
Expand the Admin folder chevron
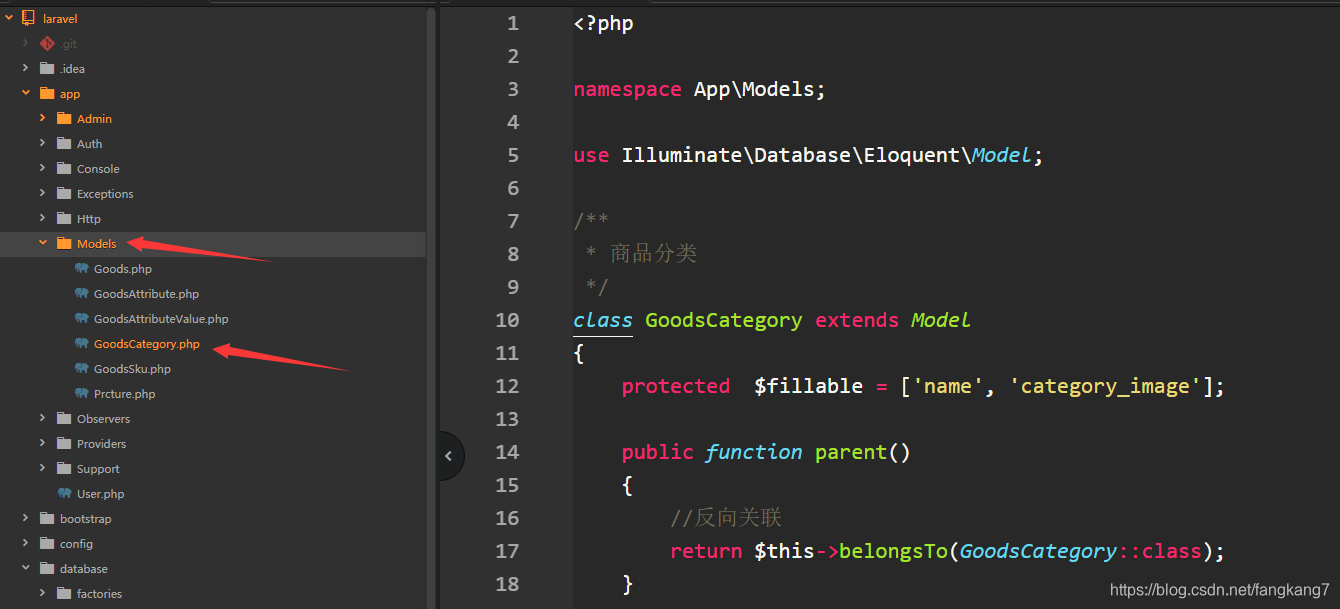(x=43, y=119)
